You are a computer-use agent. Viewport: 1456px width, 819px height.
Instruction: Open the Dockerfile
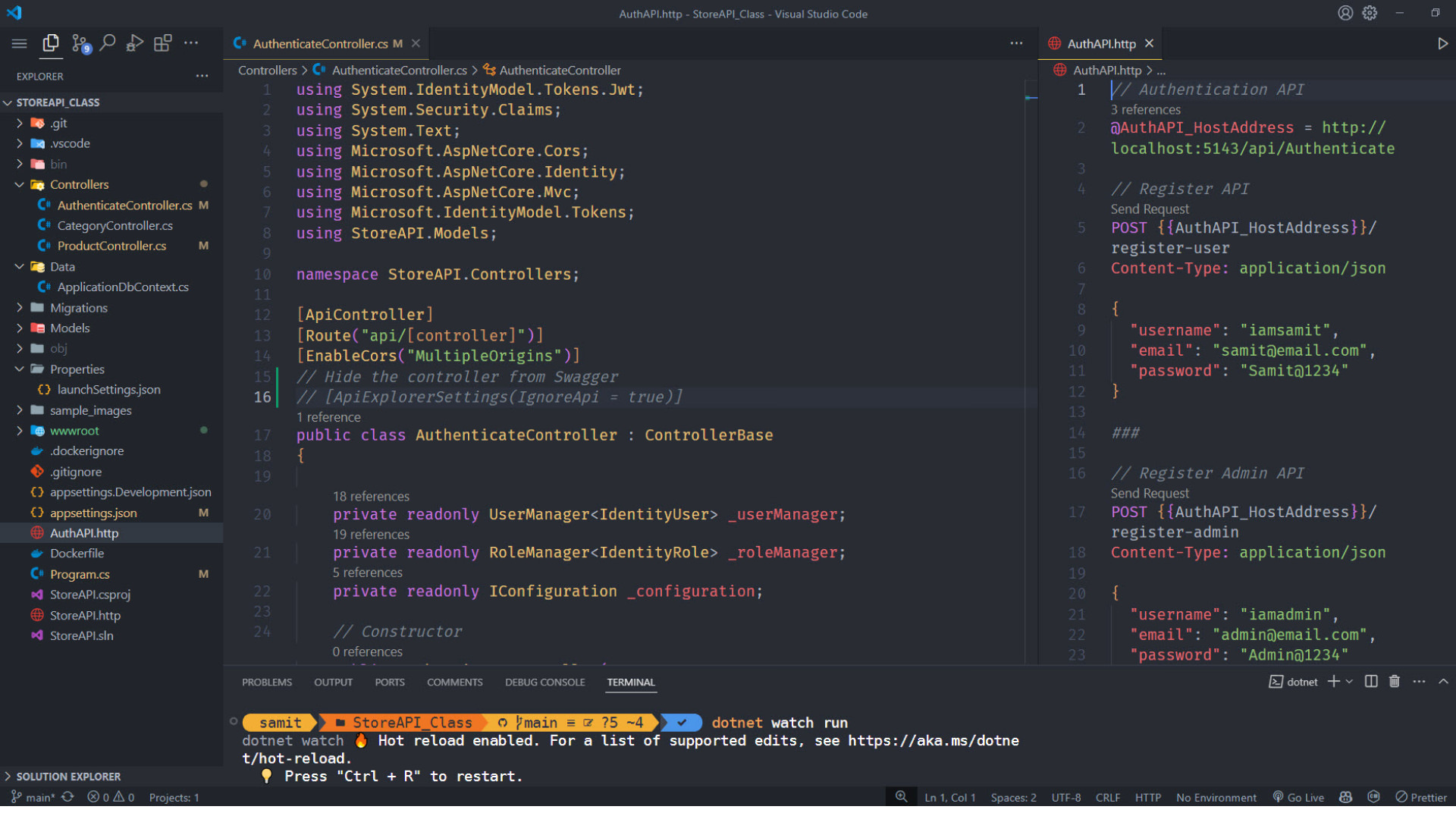[111, 553]
